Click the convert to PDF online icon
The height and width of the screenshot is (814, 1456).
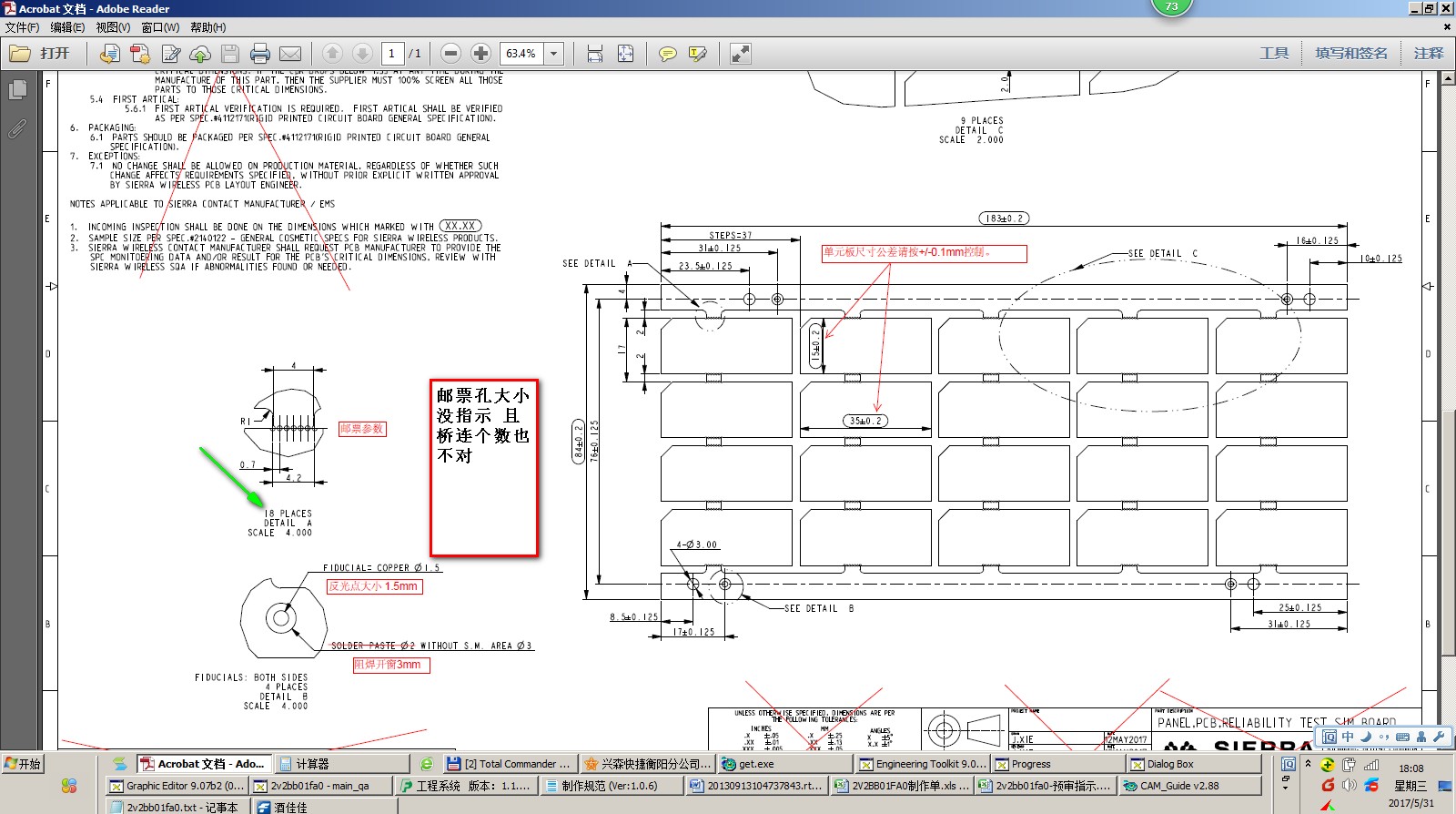[x=109, y=54]
